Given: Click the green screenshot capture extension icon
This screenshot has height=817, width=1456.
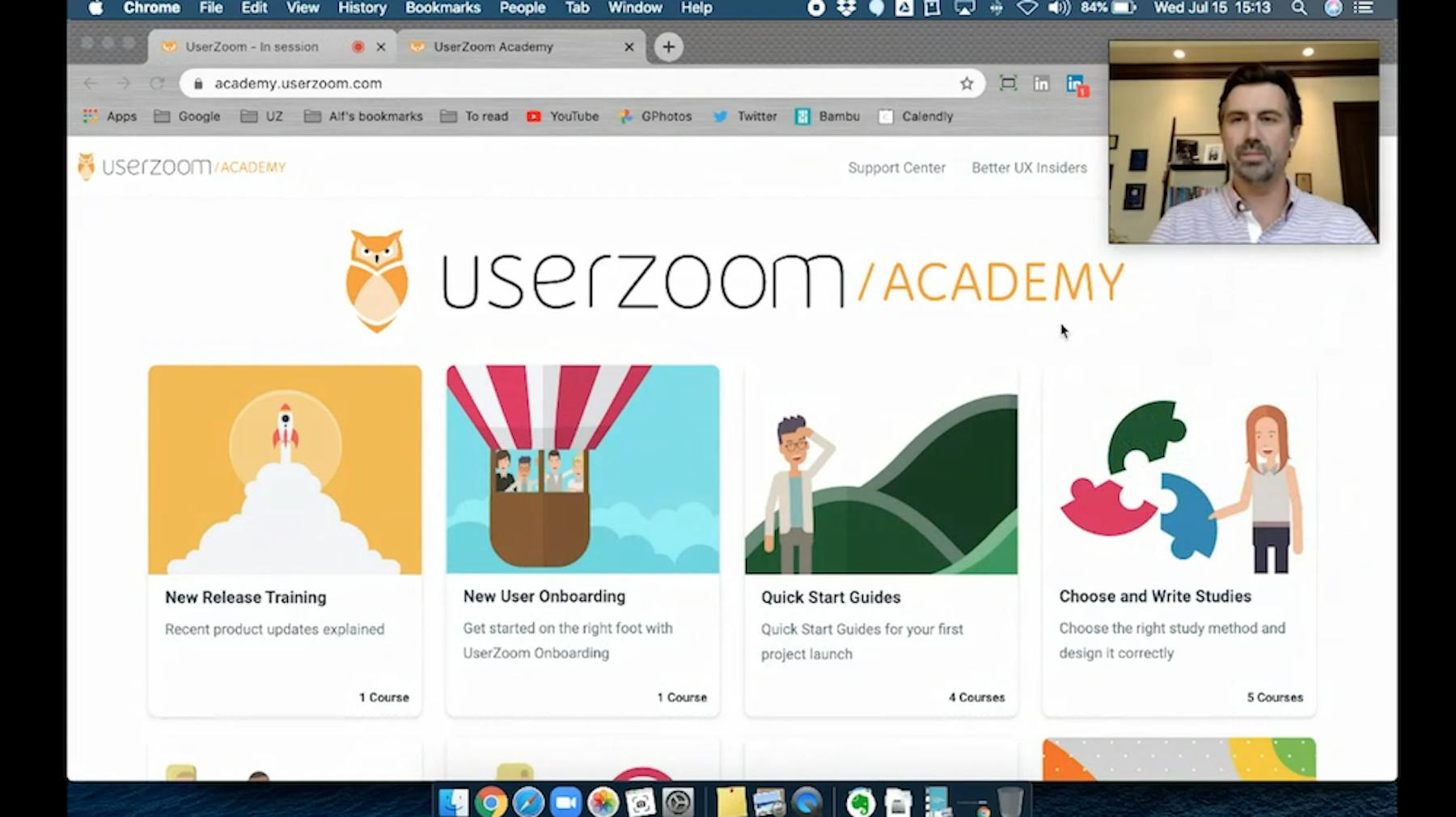Looking at the screenshot, I should tap(1008, 83).
